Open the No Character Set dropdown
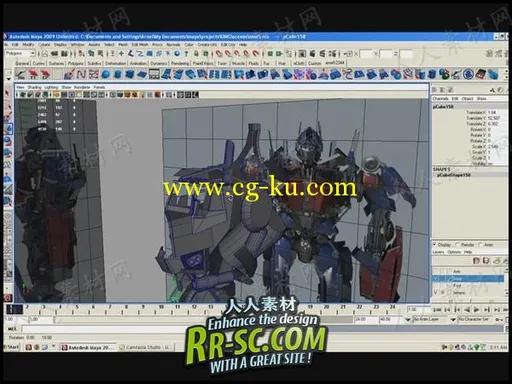 pos(453,319)
